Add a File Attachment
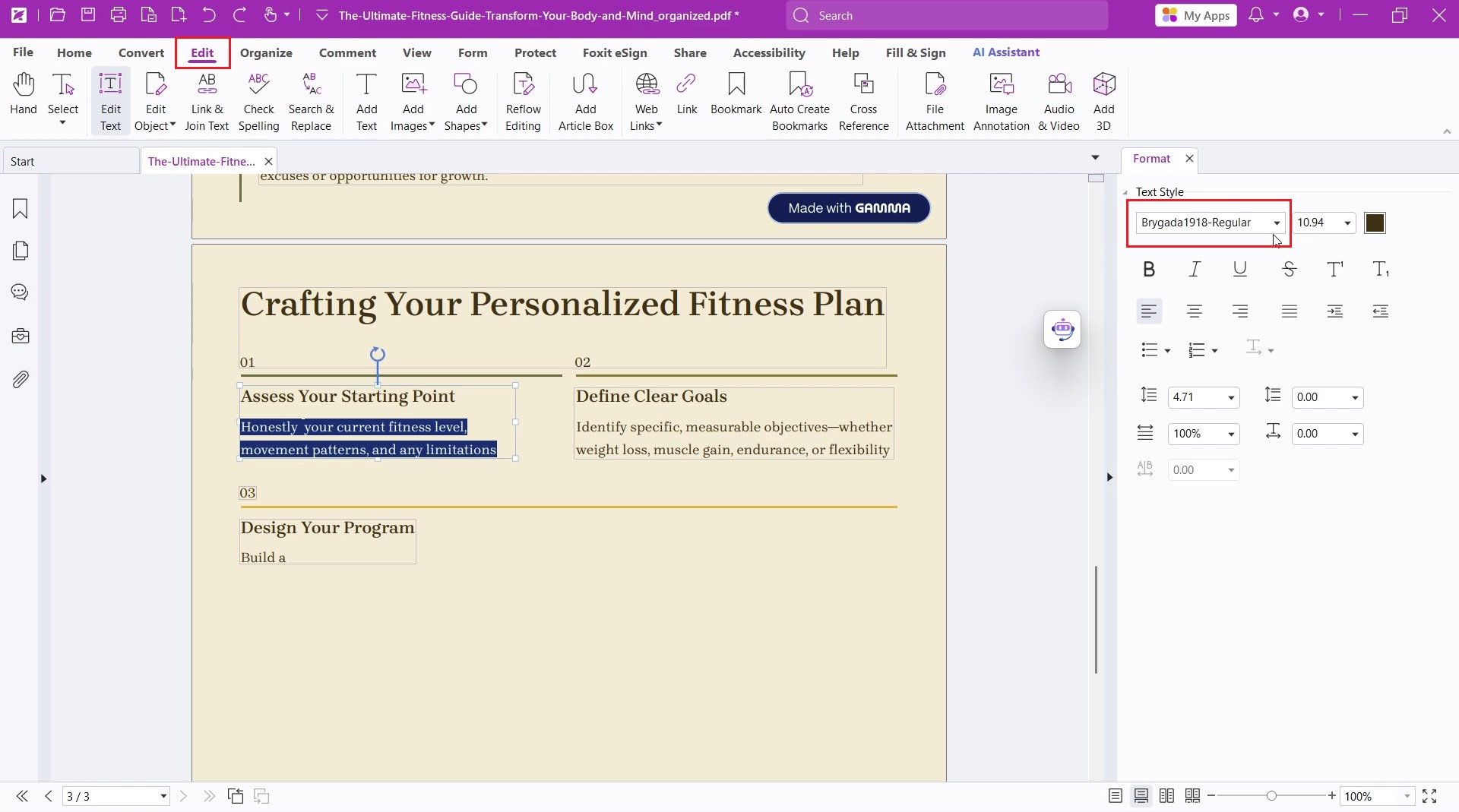This screenshot has width=1459, height=812. 935,102
